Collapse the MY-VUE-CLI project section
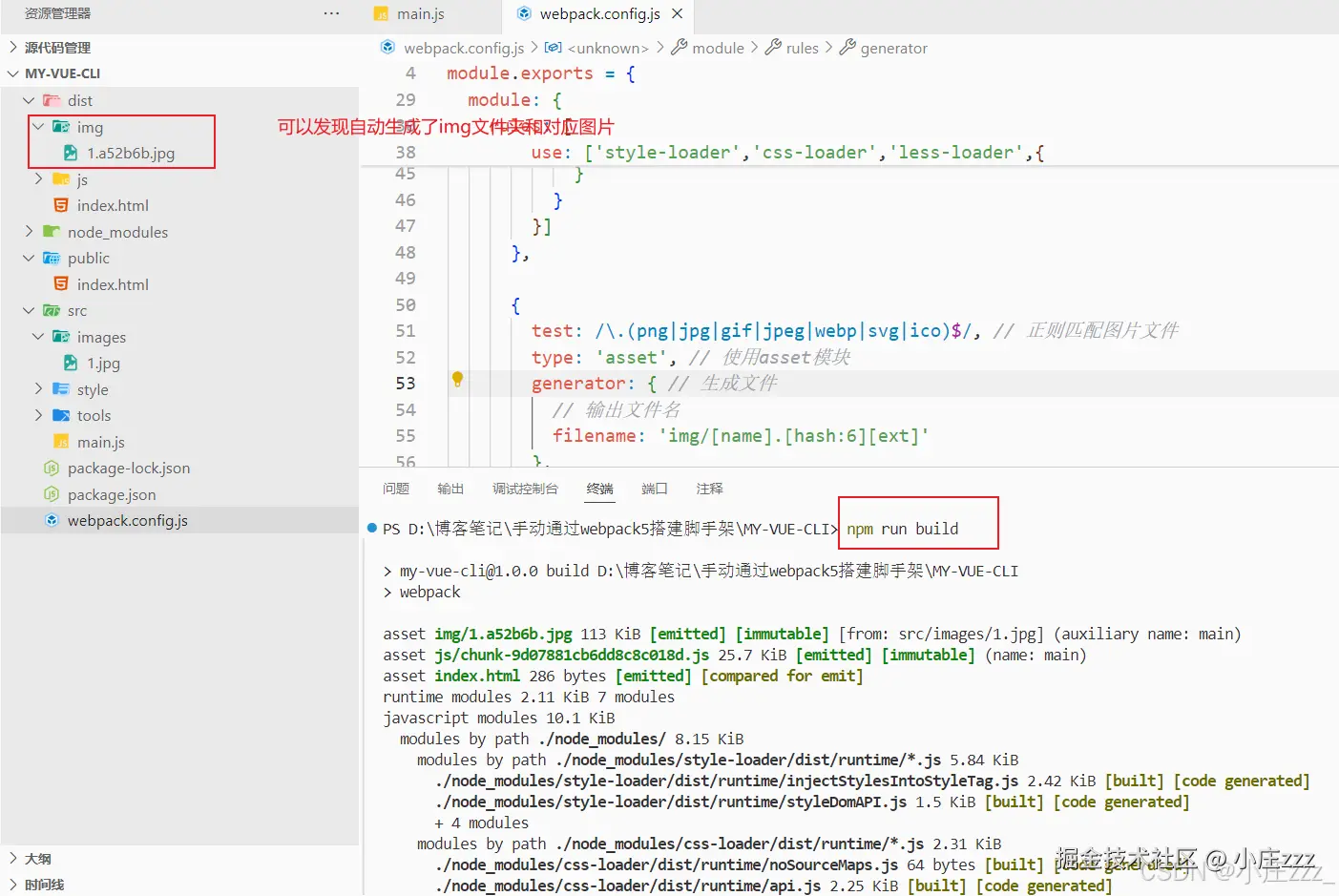 point(13,73)
